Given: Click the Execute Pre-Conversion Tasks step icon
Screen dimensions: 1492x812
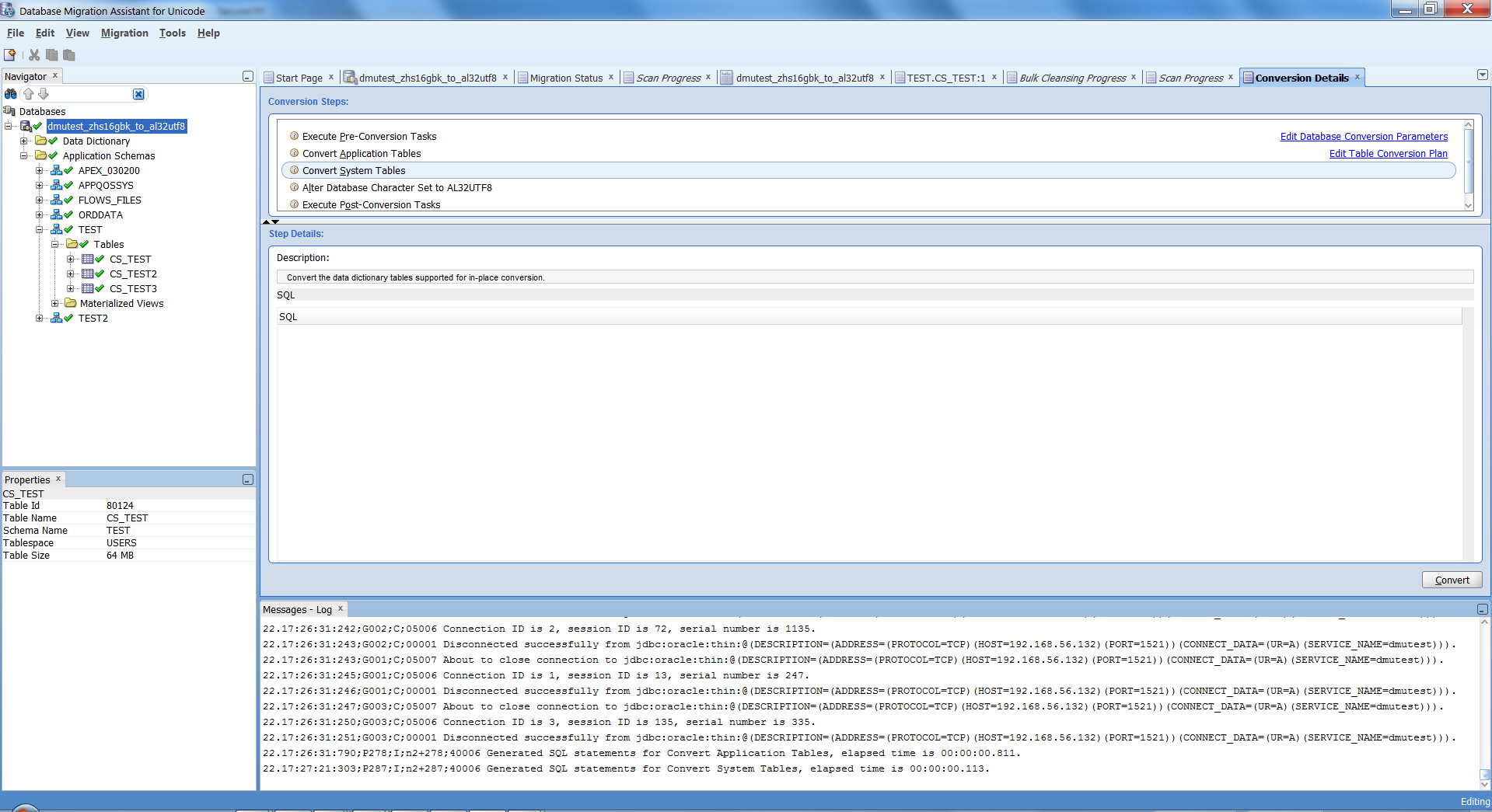Looking at the screenshot, I should [x=295, y=136].
